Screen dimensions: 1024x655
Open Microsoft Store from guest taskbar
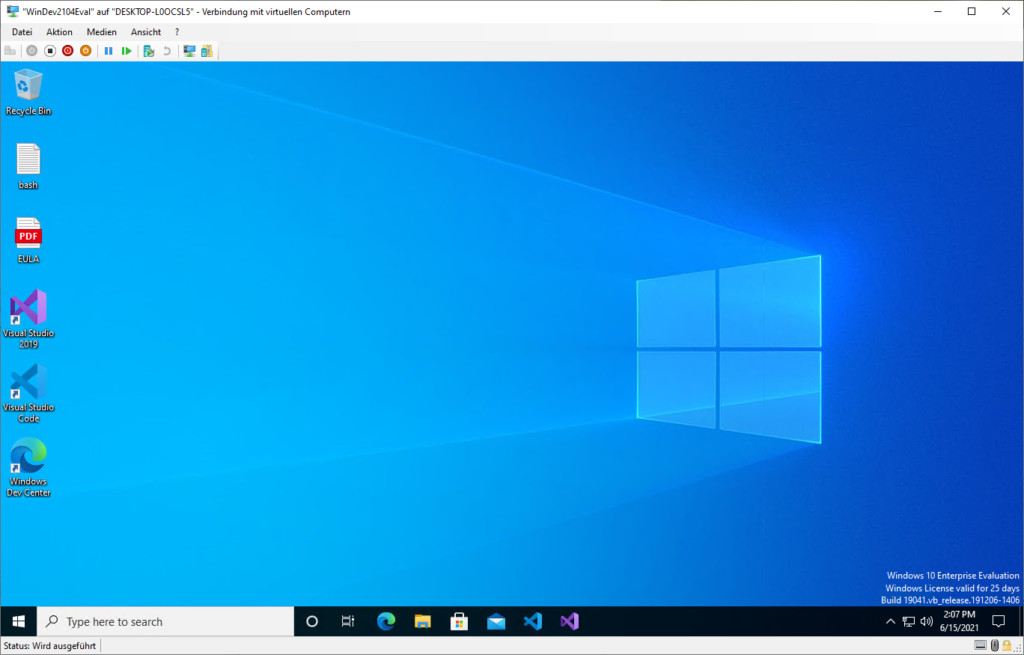coord(459,621)
